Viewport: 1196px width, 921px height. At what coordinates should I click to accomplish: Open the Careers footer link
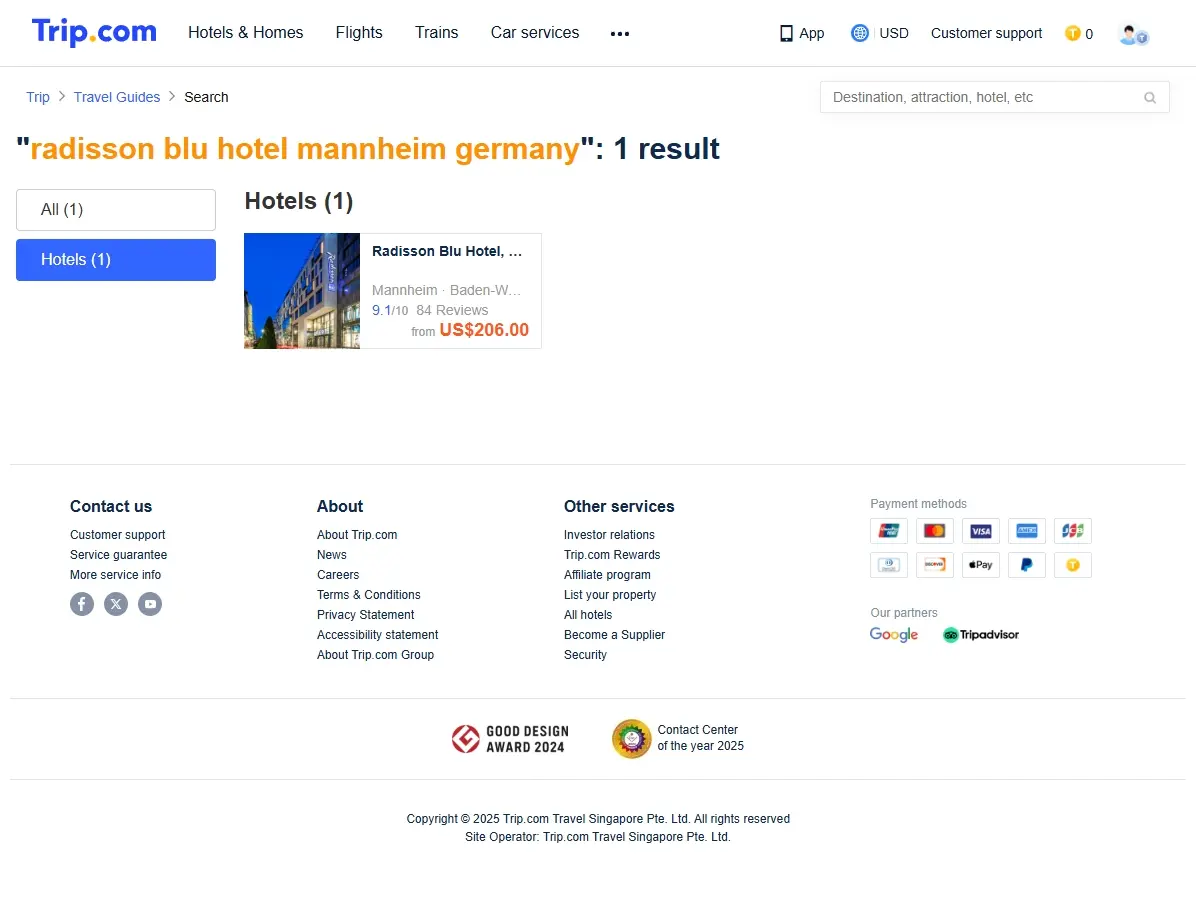338,575
